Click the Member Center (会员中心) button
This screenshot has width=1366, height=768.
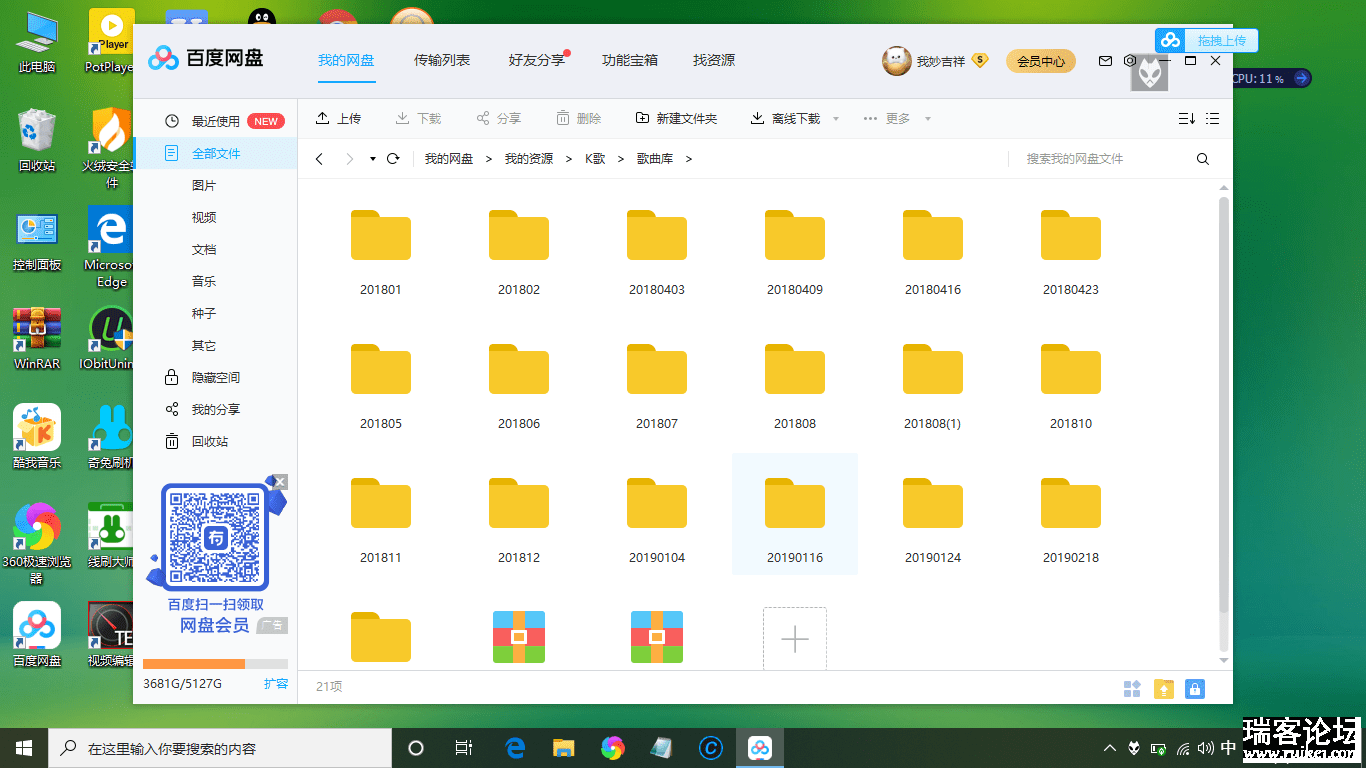tap(1040, 61)
